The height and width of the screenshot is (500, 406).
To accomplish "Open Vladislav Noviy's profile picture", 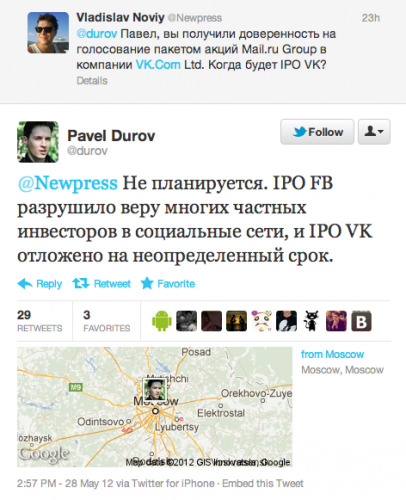I will (x=48, y=33).
